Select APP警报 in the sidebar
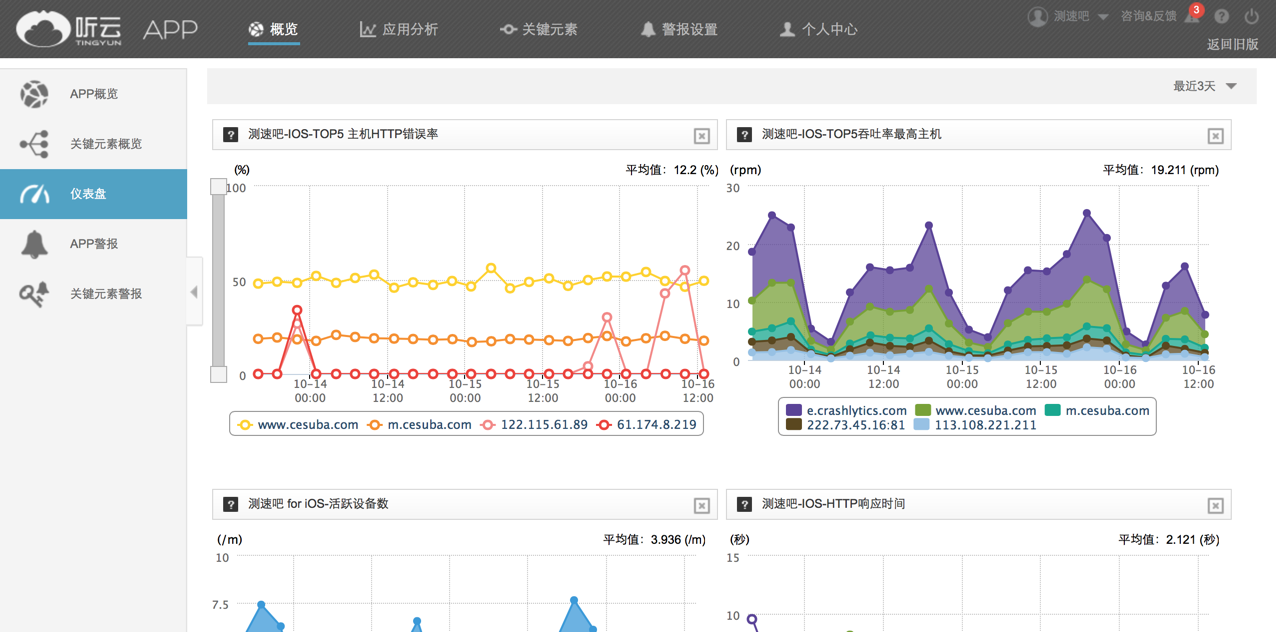The width and height of the screenshot is (1276, 632). point(93,244)
